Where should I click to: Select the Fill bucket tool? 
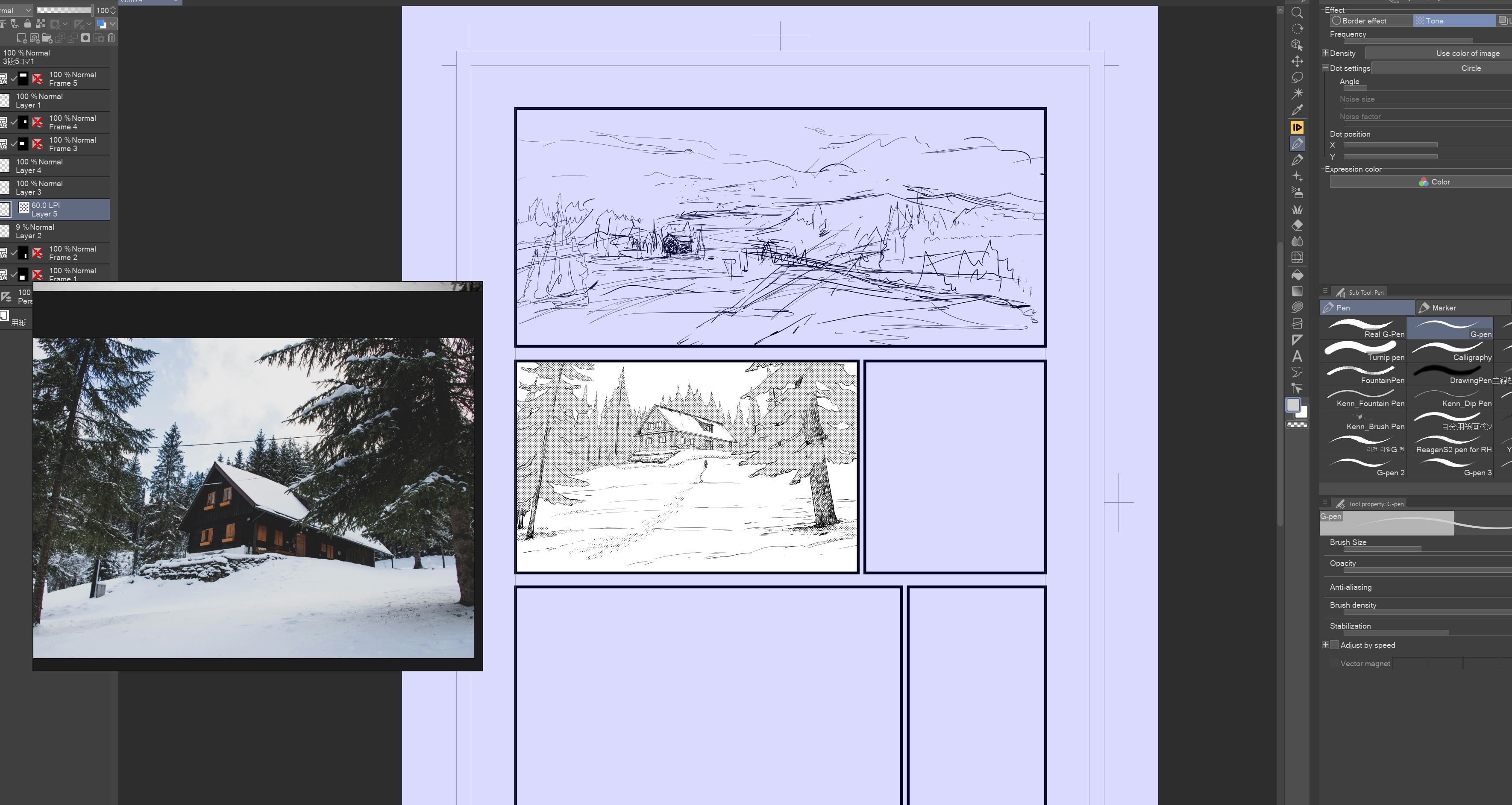click(x=1297, y=275)
